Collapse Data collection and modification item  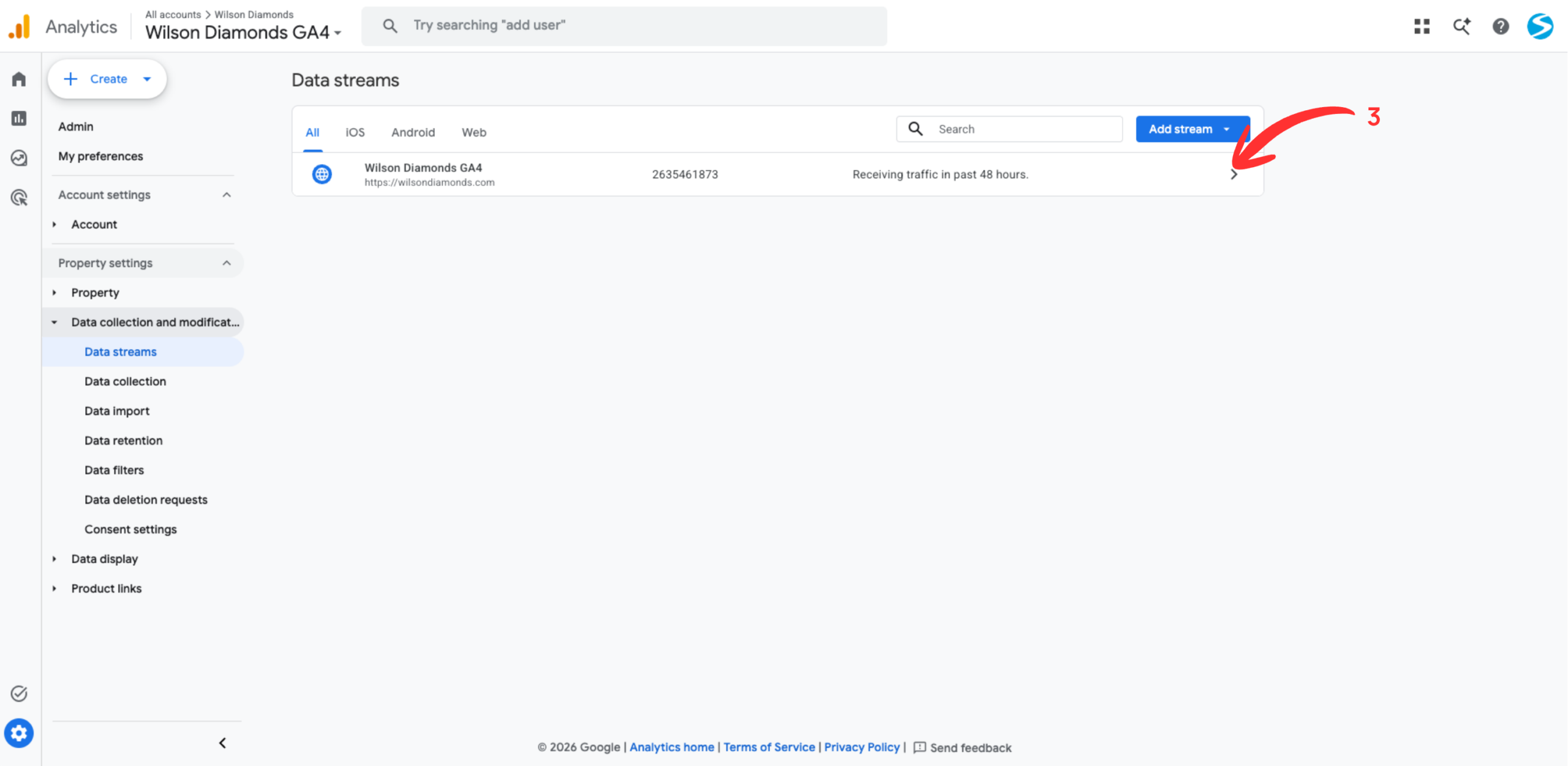(55, 322)
